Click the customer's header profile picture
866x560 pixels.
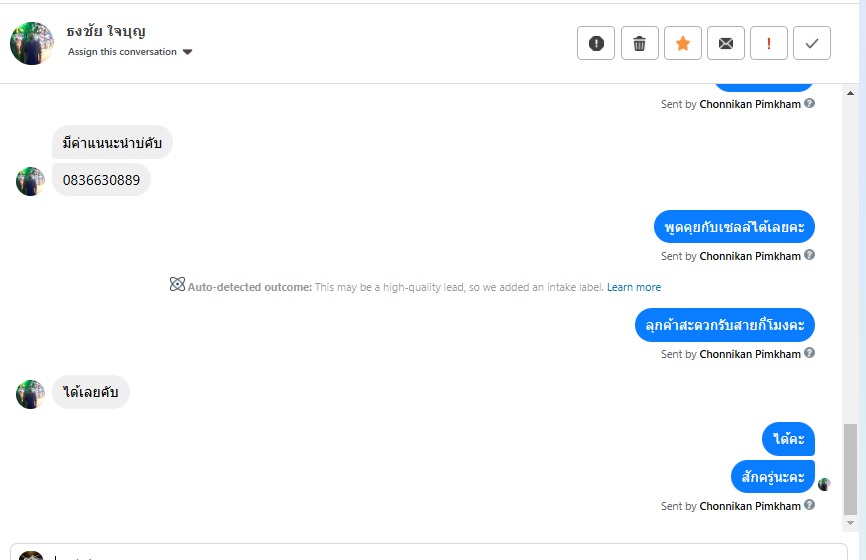[32, 43]
